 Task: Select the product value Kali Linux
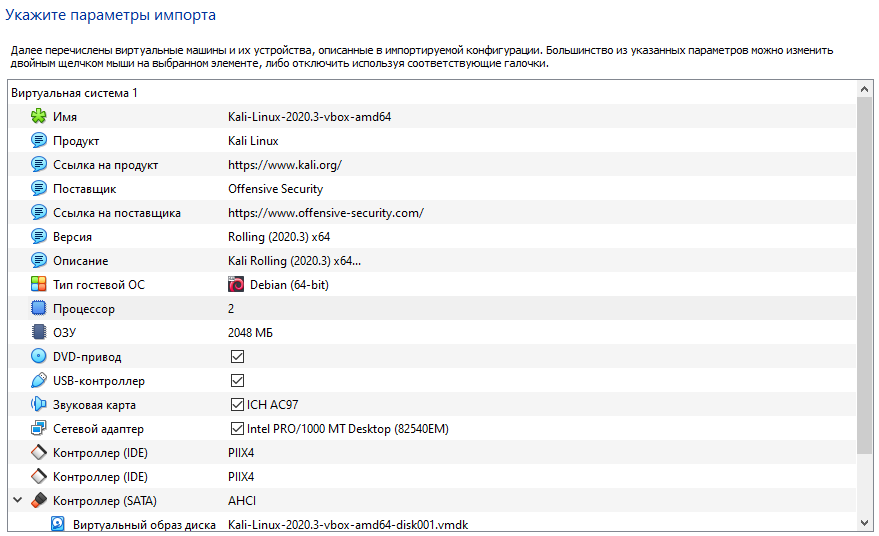253,141
